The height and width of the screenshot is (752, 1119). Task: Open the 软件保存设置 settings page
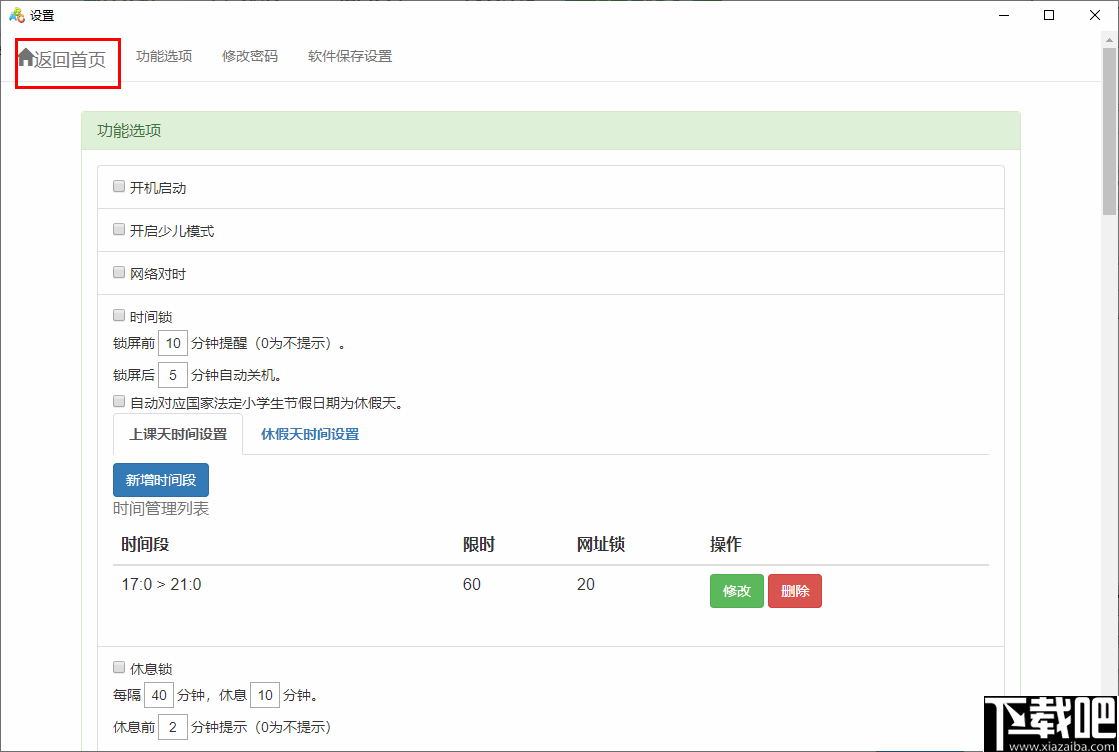coord(349,56)
